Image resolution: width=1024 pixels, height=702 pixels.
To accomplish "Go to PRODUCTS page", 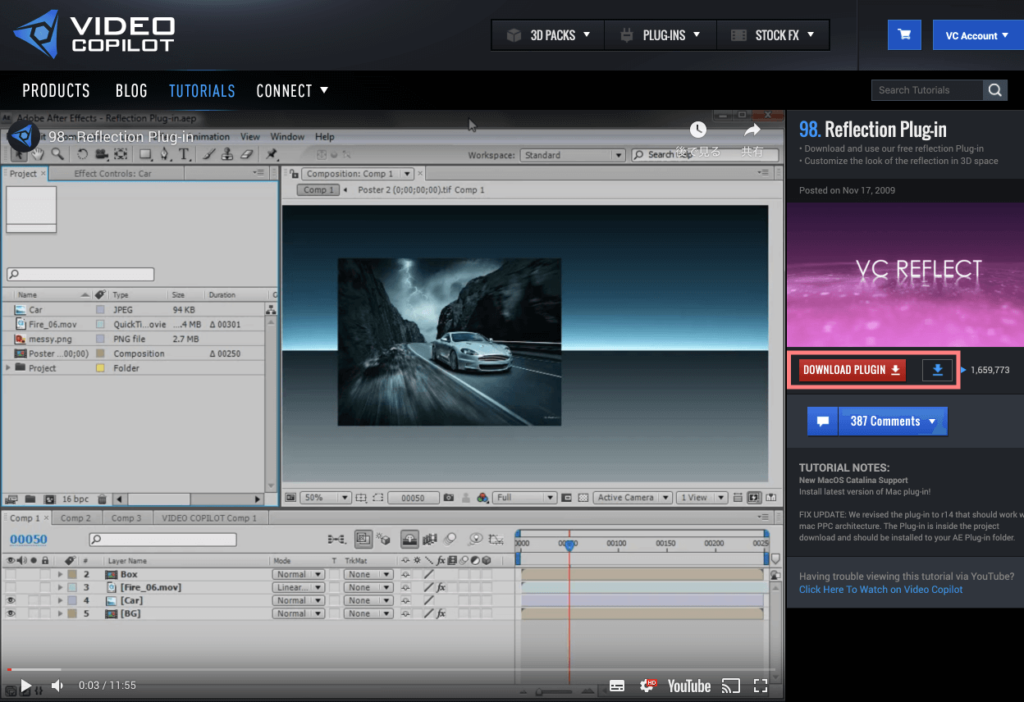I will [x=56, y=90].
